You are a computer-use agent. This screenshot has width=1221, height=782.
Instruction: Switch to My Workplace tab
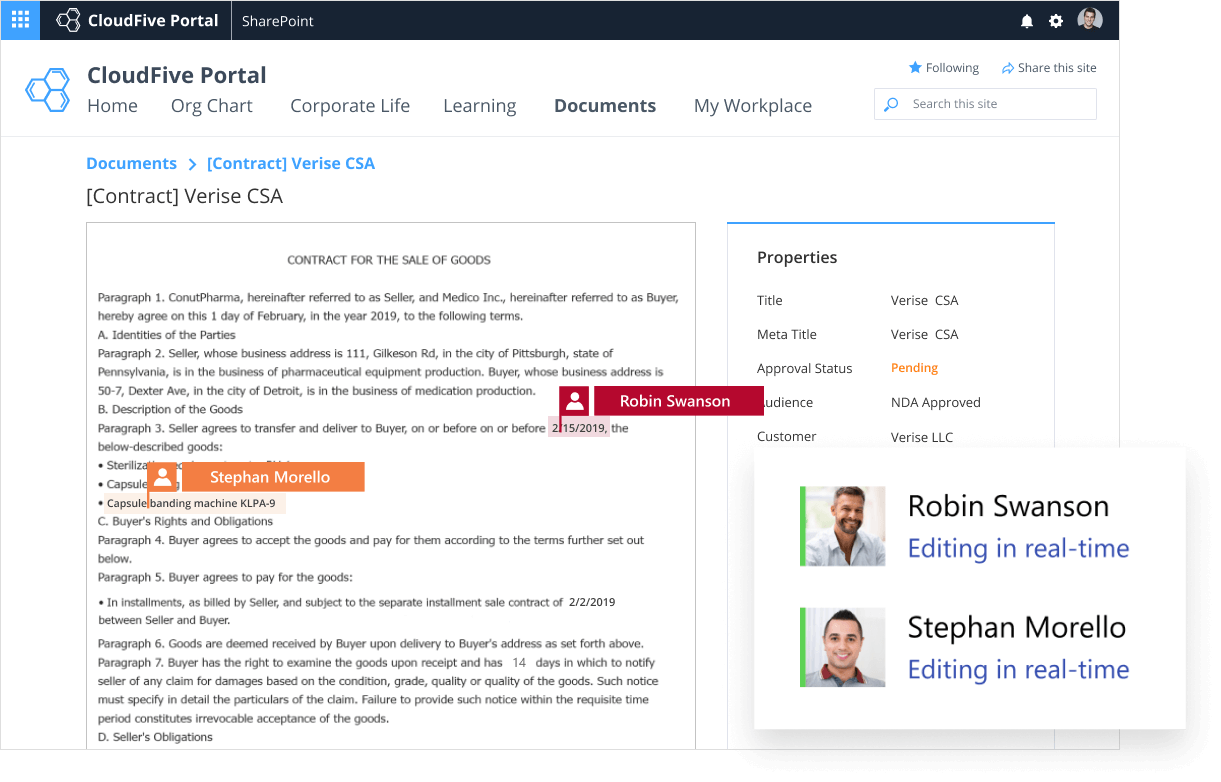752,106
